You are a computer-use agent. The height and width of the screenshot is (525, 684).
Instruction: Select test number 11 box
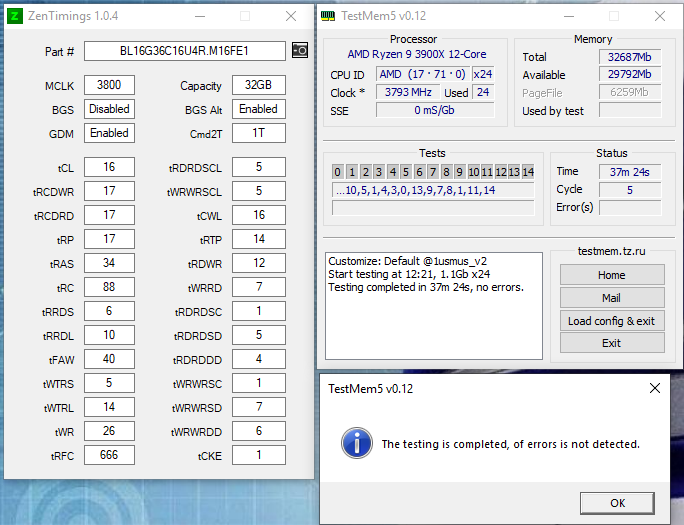(487, 172)
